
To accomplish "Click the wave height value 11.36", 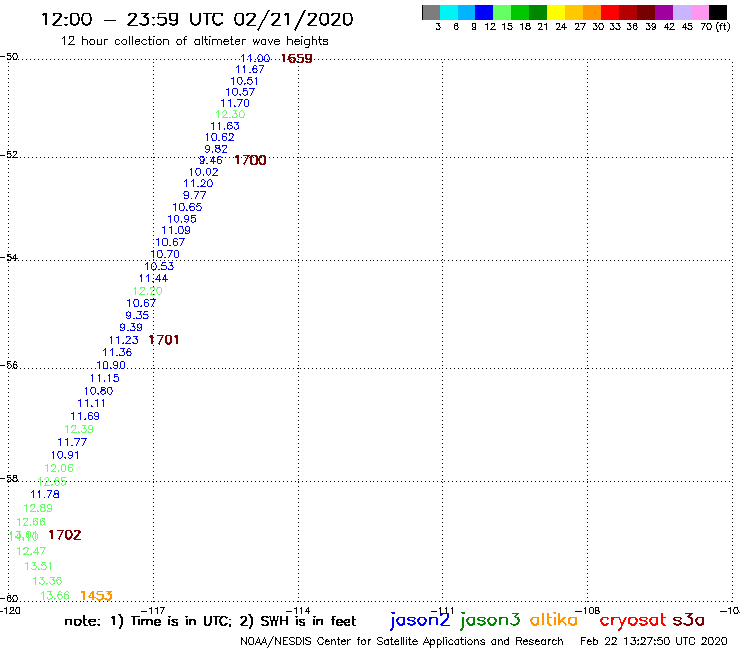I will click(x=117, y=353).
